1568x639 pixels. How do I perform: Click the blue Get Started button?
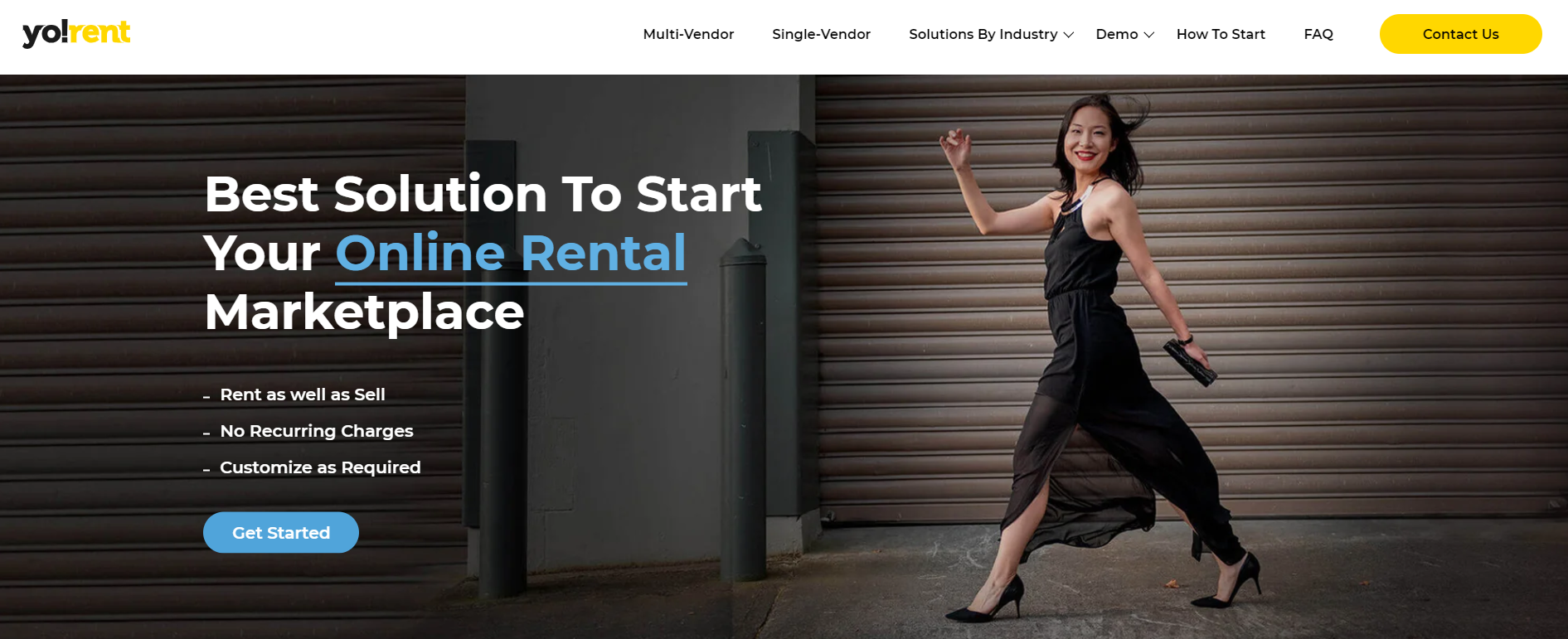tap(281, 532)
